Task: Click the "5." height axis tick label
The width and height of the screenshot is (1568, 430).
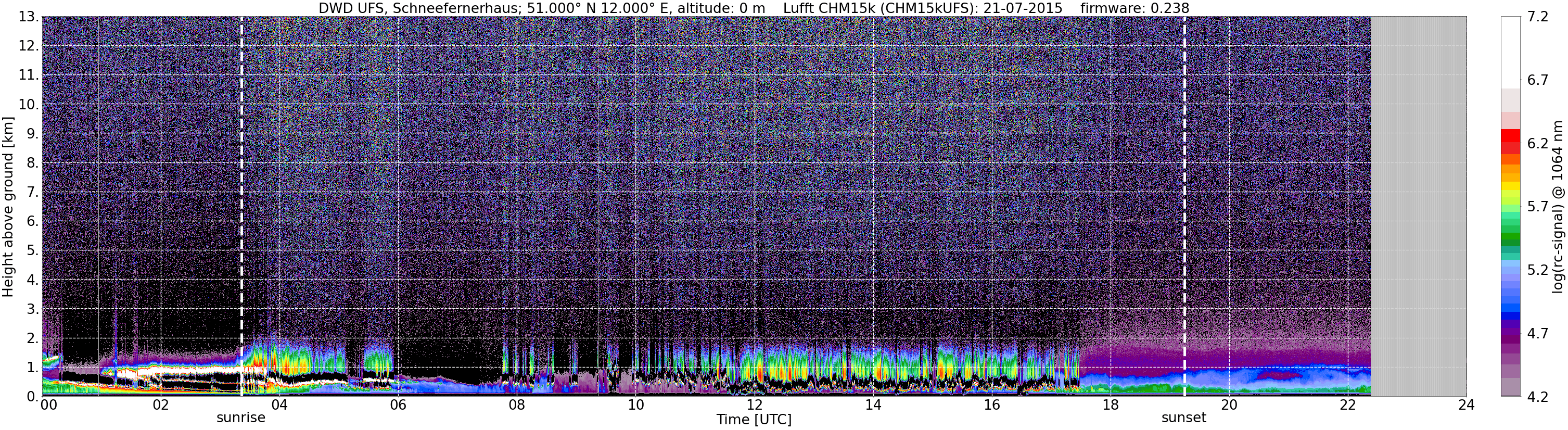Action: point(33,251)
